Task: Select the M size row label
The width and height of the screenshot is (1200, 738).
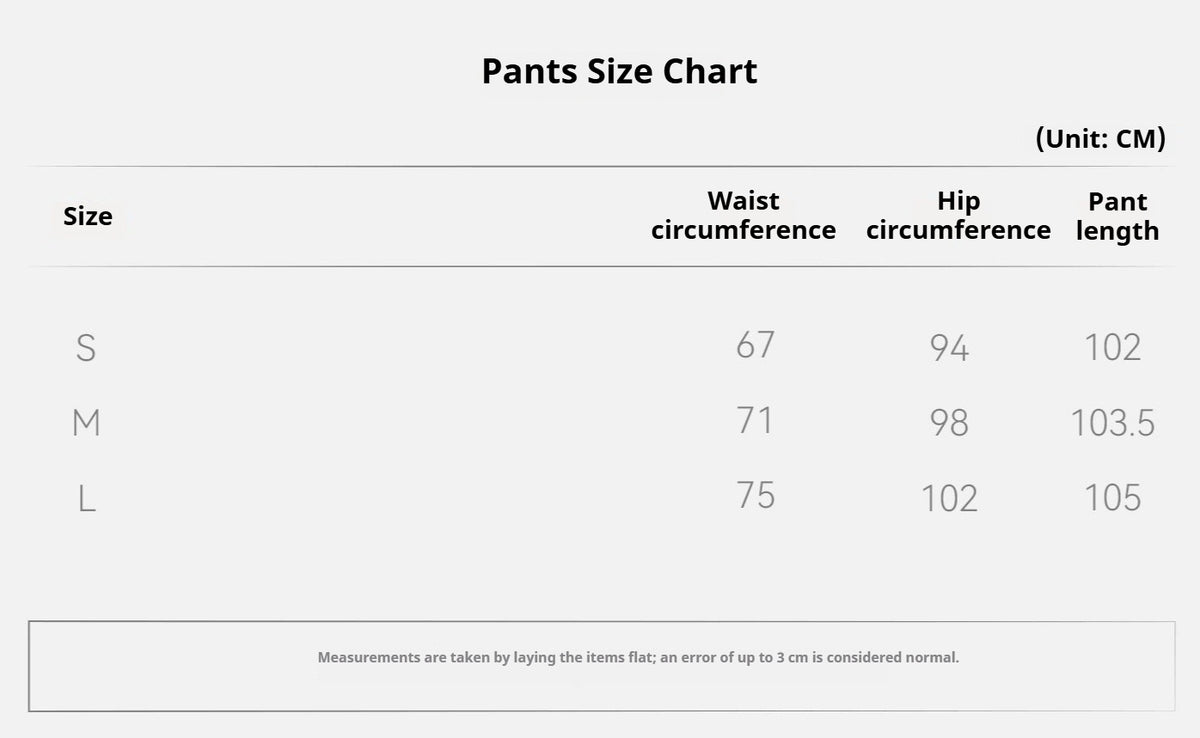Action: pyautogui.click(x=87, y=423)
